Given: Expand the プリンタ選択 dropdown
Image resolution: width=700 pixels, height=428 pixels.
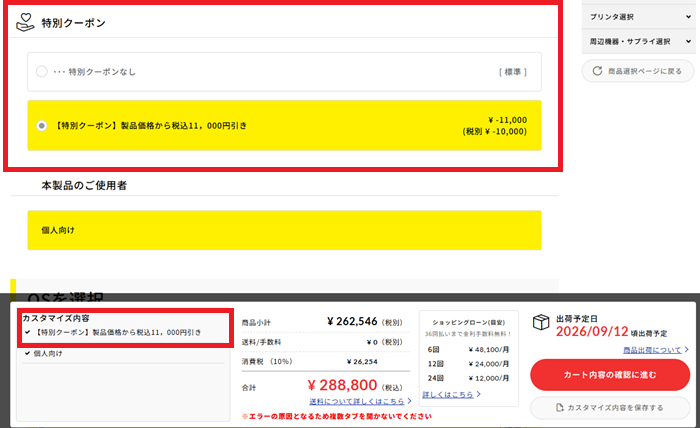Looking at the screenshot, I should pos(638,17).
